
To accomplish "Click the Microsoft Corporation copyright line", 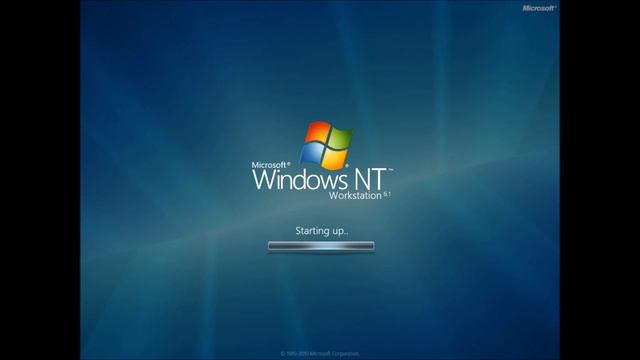I will pyautogui.click(x=320, y=353).
